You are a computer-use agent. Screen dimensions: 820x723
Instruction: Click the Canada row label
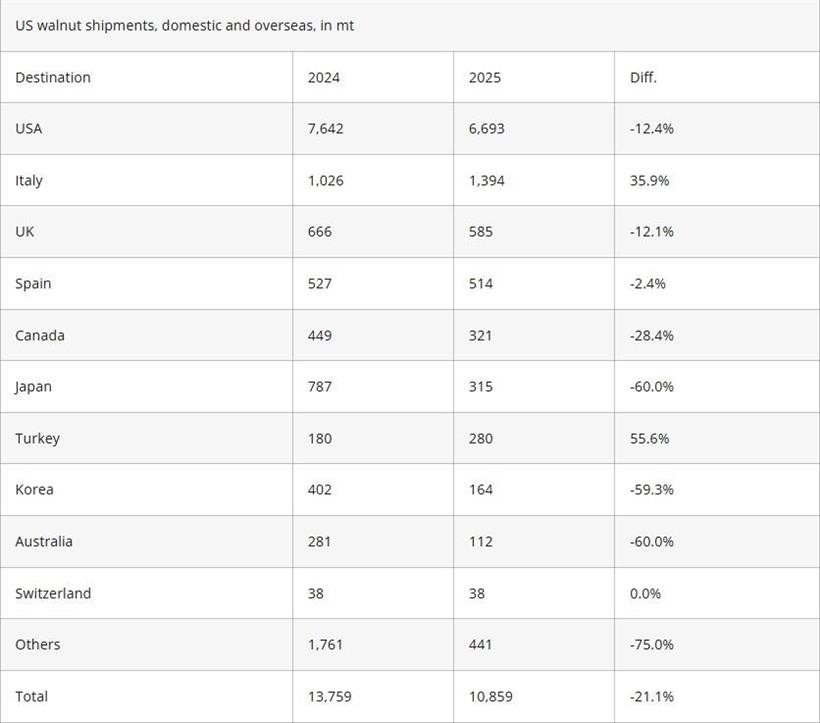pos(40,335)
